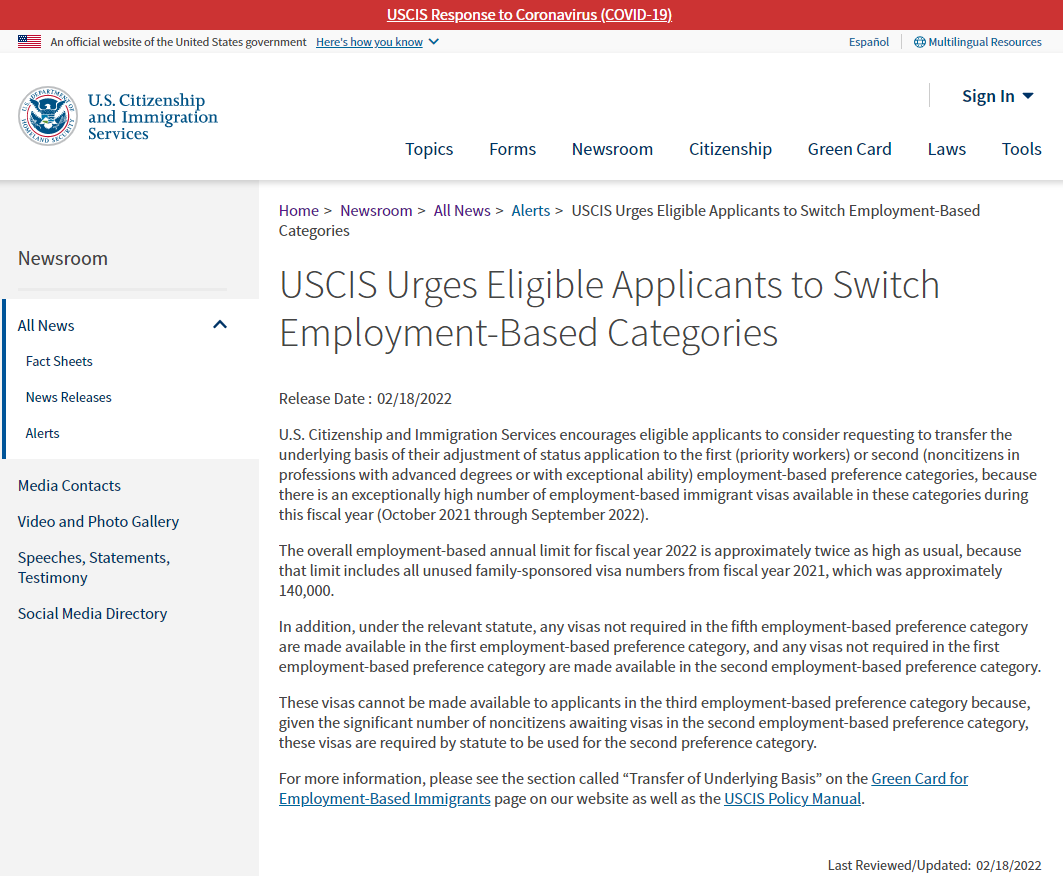Open Alerts in sidebar
The height and width of the screenshot is (876, 1063).
[42, 433]
